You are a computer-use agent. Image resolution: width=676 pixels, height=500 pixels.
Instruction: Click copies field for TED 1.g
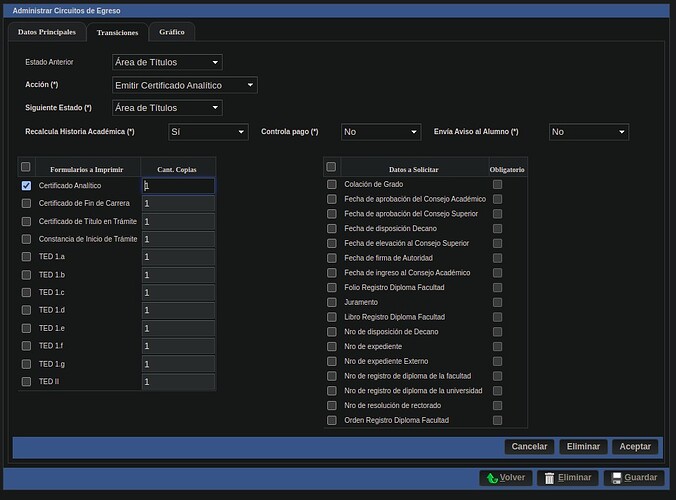tap(178, 364)
